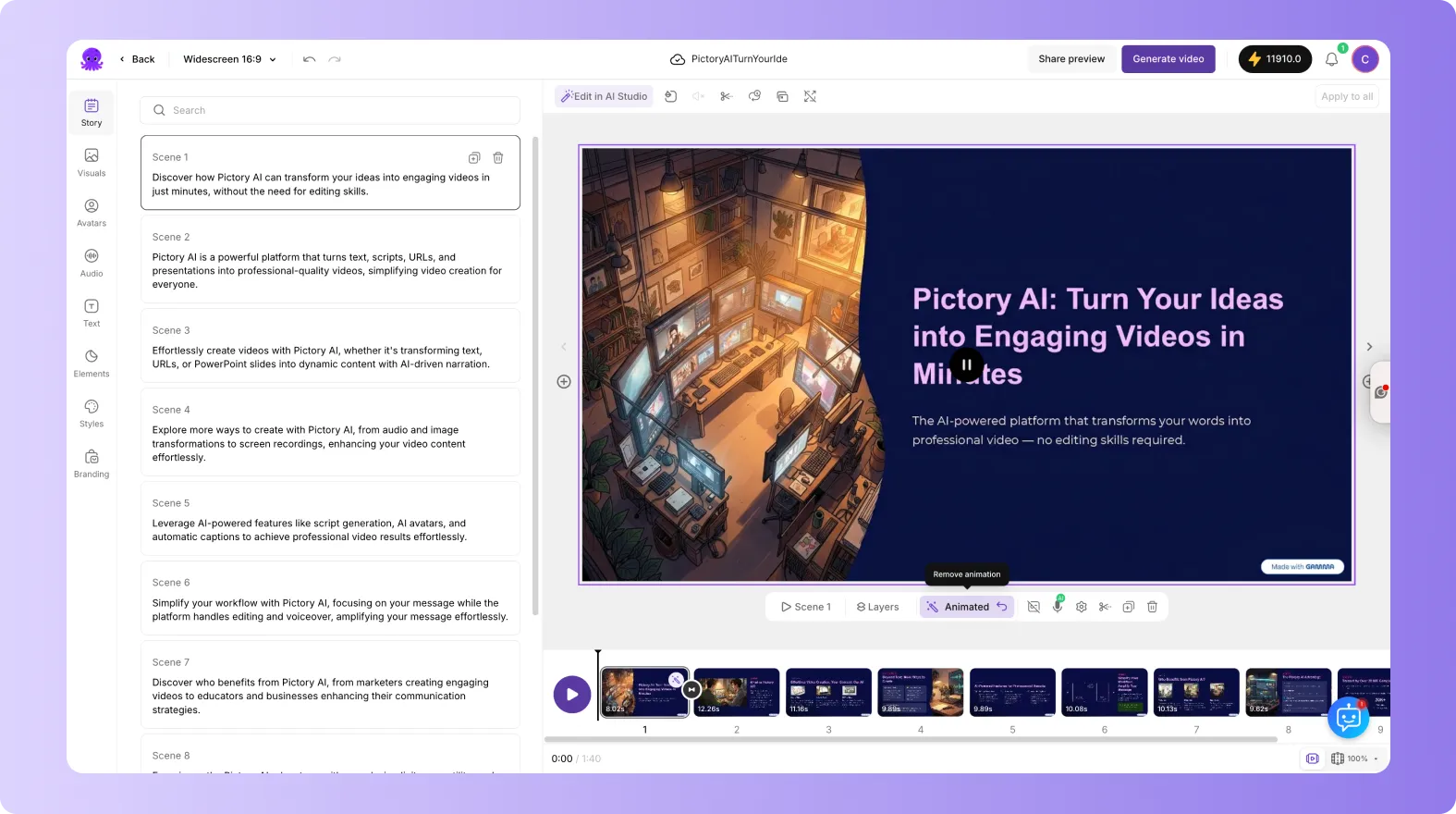Open the notifications bell

[x=1331, y=59]
